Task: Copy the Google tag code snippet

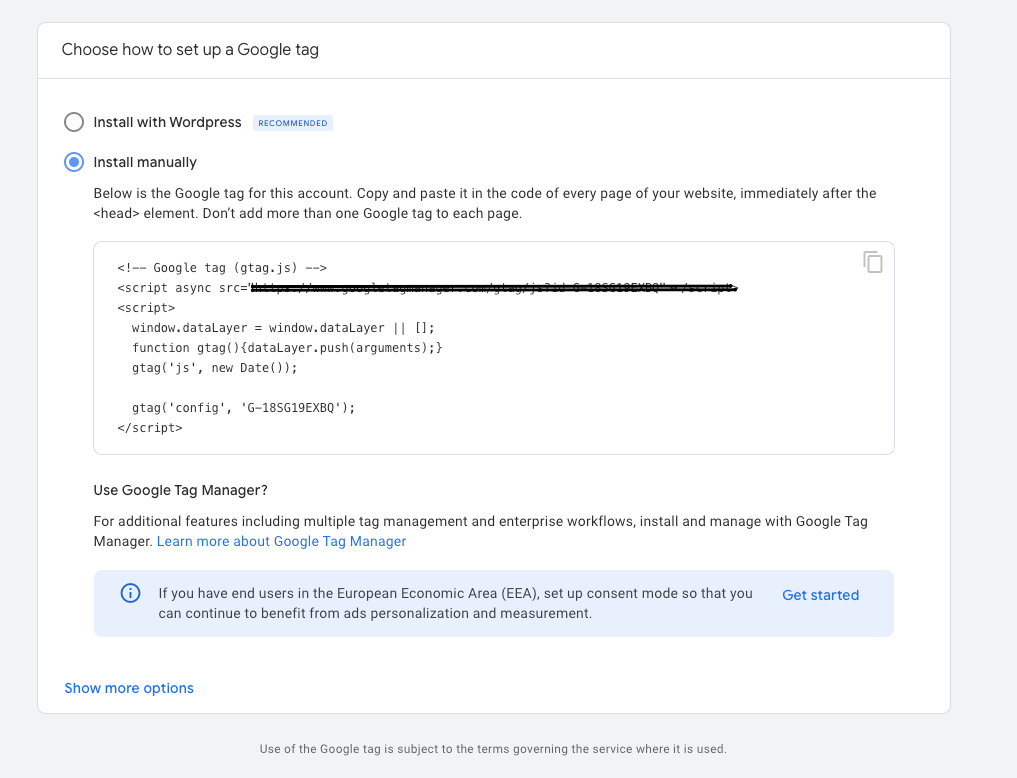Action: coord(873,263)
